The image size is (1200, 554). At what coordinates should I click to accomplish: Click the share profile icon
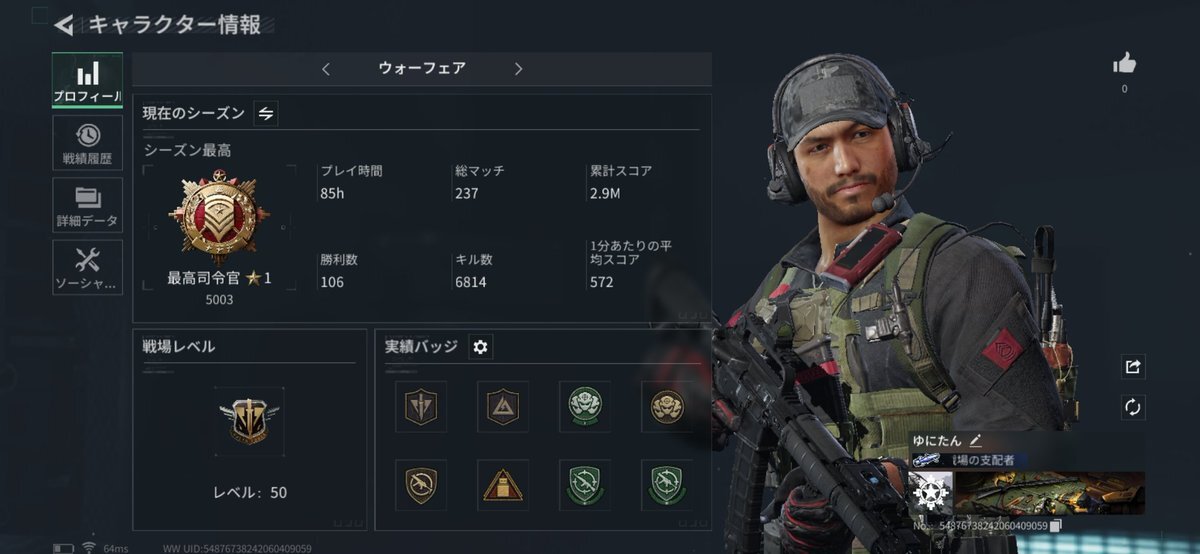point(1133,366)
